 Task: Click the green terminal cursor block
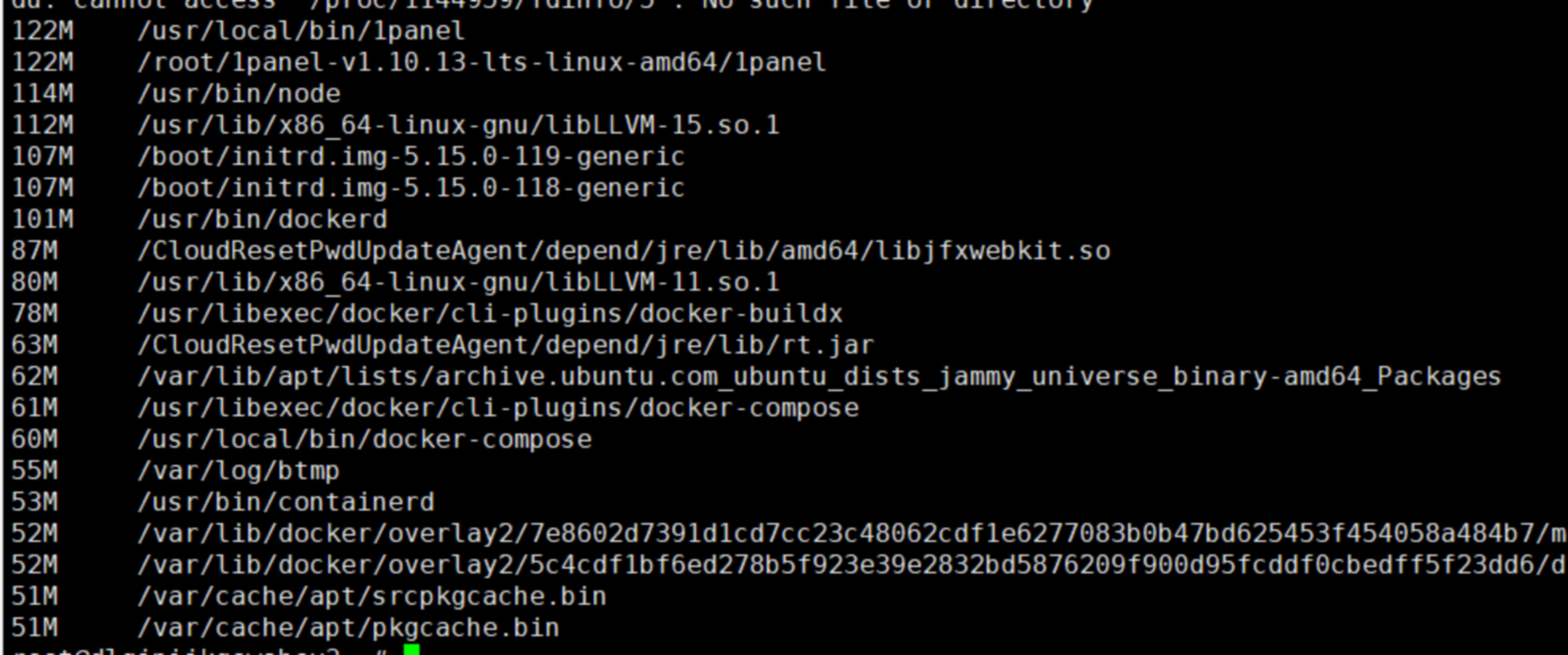click(x=411, y=649)
